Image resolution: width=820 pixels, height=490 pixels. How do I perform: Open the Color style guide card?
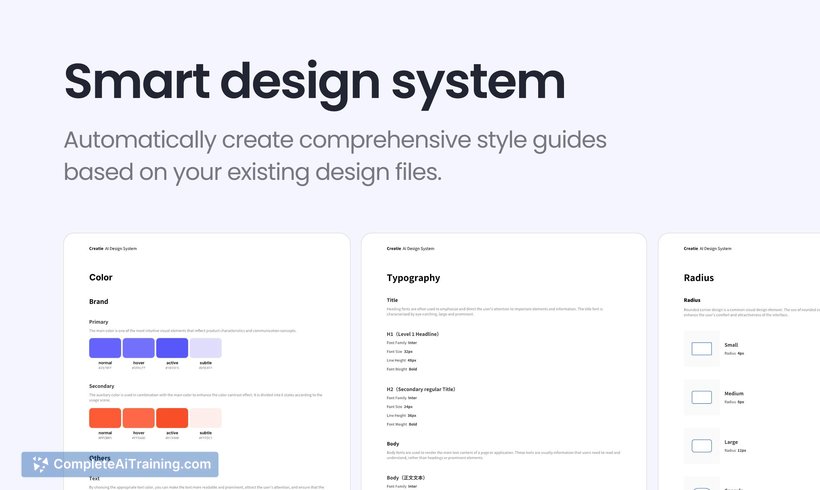(x=207, y=362)
